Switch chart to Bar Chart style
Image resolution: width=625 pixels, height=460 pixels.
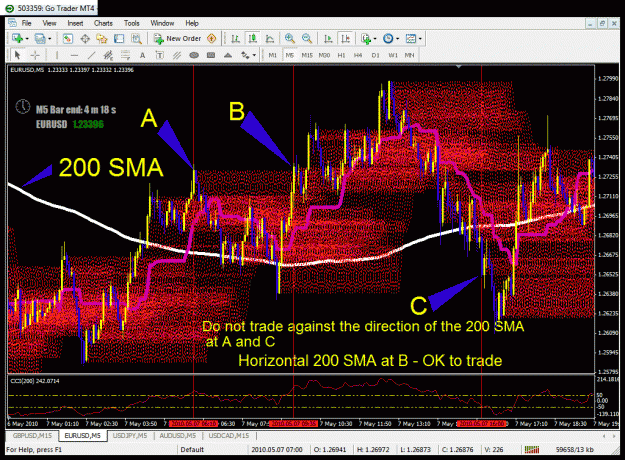click(235, 38)
